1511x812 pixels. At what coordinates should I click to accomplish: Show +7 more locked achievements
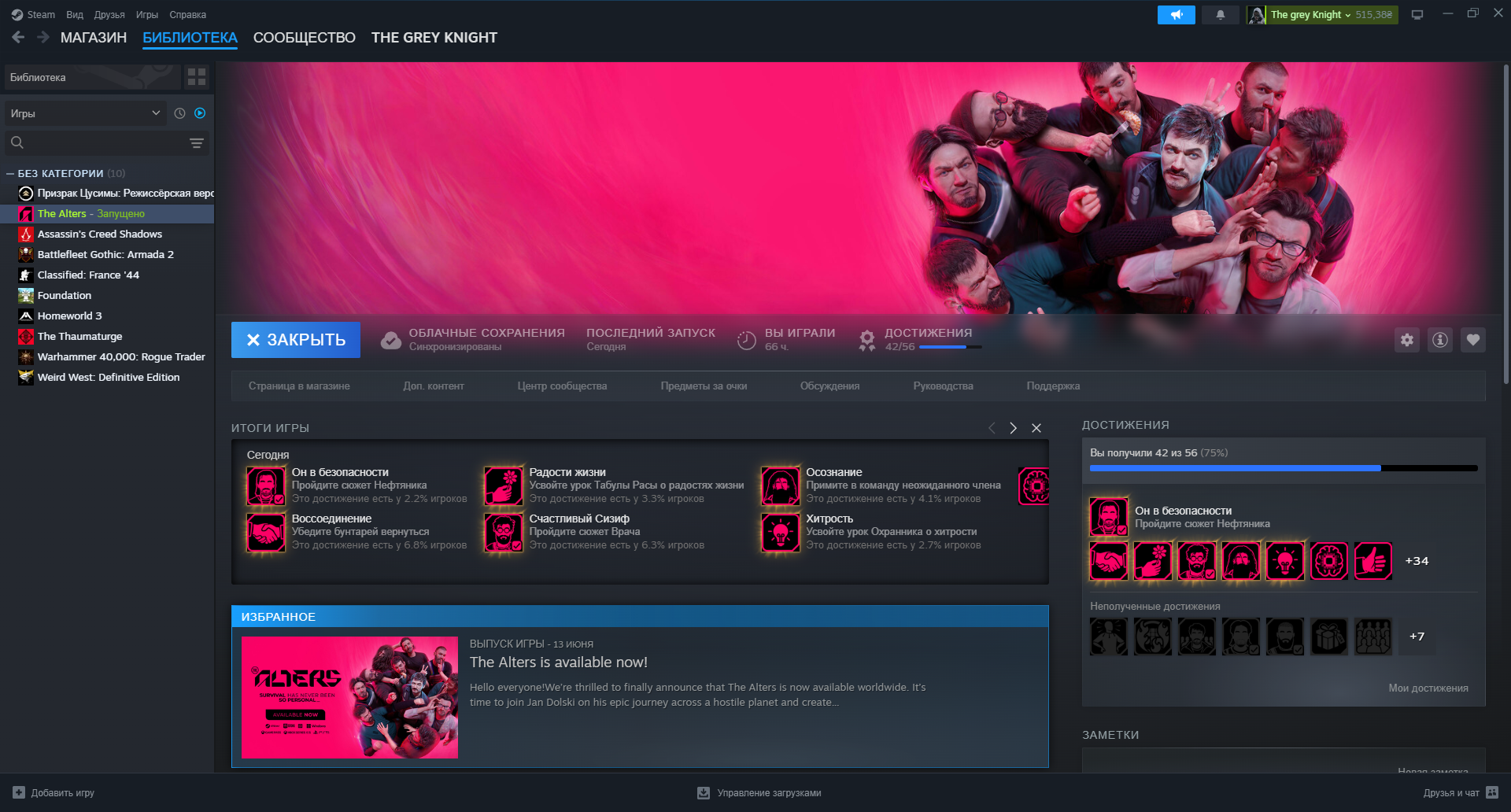(x=1417, y=637)
